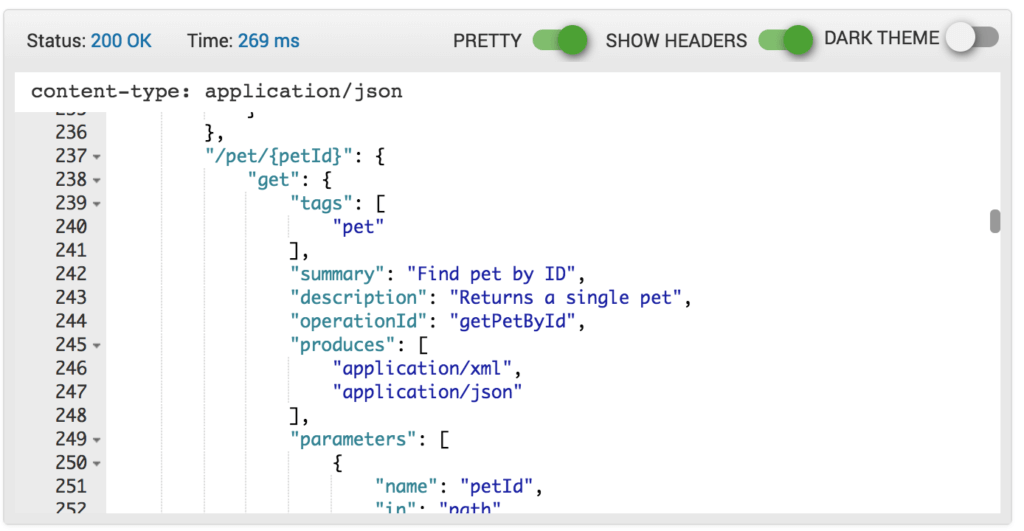The width and height of the screenshot is (1024, 531).
Task: Click the "Find pet by ID" value
Action: pos(491,274)
